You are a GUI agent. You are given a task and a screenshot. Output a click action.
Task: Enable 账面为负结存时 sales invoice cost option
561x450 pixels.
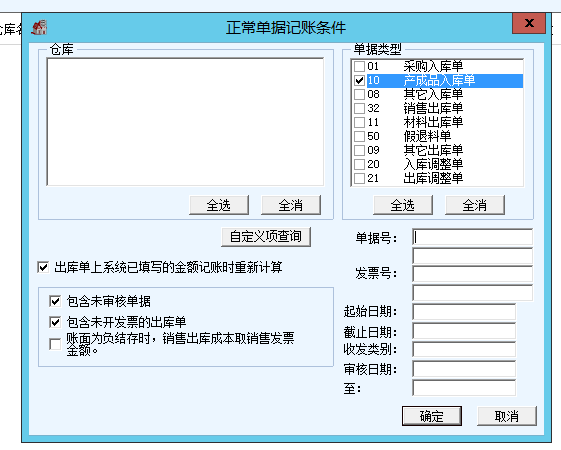coord(55,344)
